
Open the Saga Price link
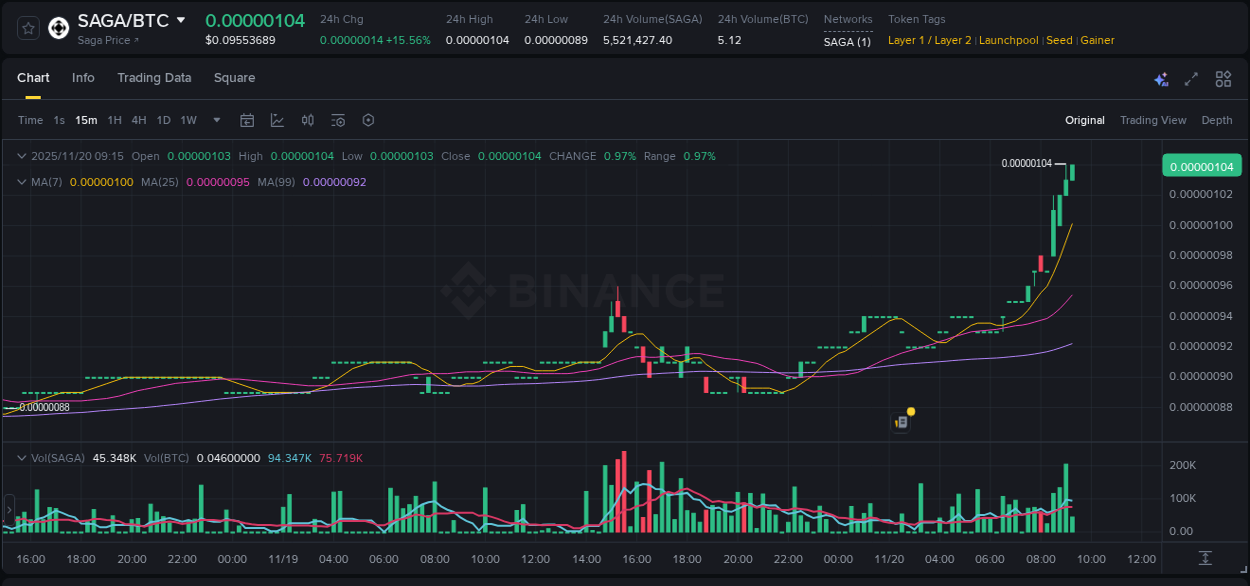pos(103,40)
